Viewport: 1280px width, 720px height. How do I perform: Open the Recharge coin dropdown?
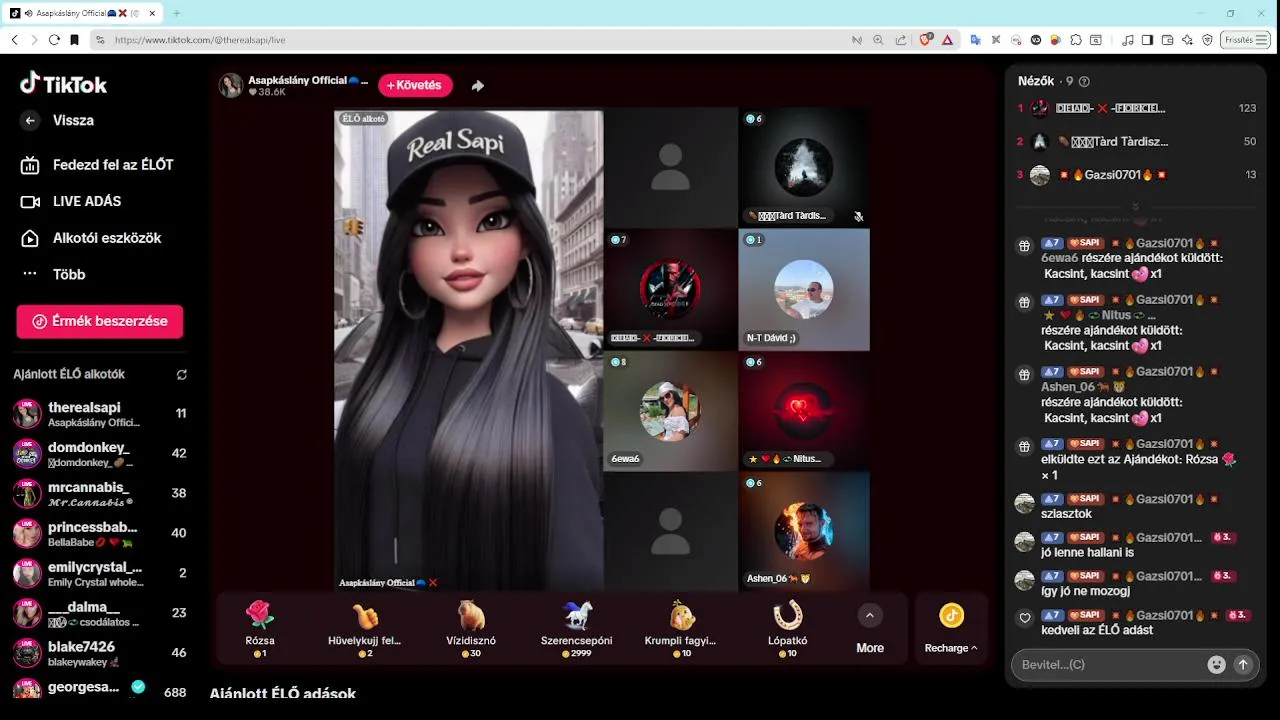click(x=951, y=629)
